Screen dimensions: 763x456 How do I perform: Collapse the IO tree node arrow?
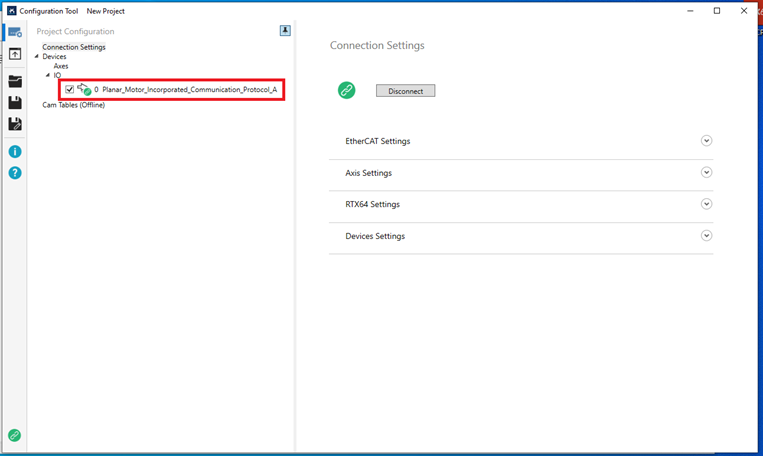coord(47,76)
